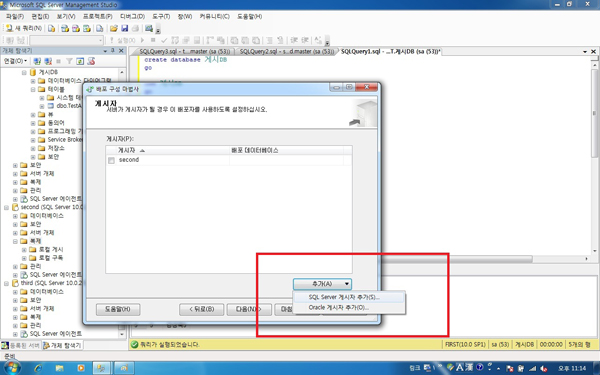
Task: Open the 파일(F) menu
Action: point(15,16)
